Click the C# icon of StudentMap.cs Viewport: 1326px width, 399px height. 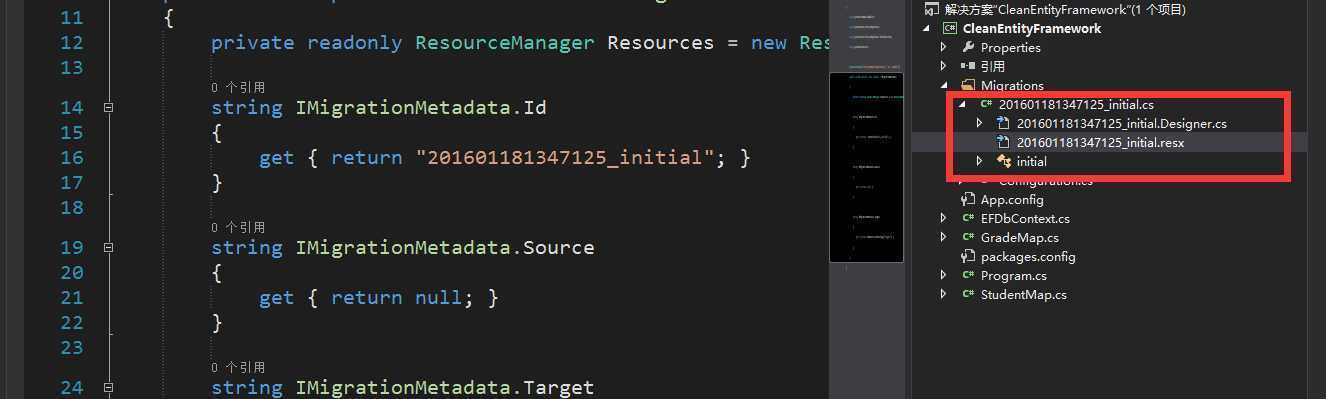(x=968, y=294)
